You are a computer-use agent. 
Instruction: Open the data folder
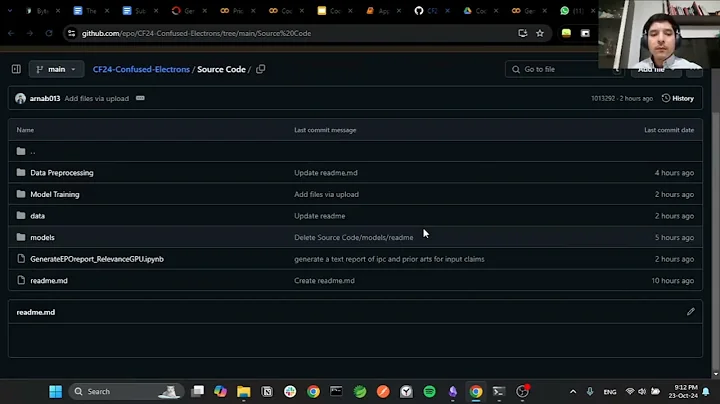click(x=38, y=216)
